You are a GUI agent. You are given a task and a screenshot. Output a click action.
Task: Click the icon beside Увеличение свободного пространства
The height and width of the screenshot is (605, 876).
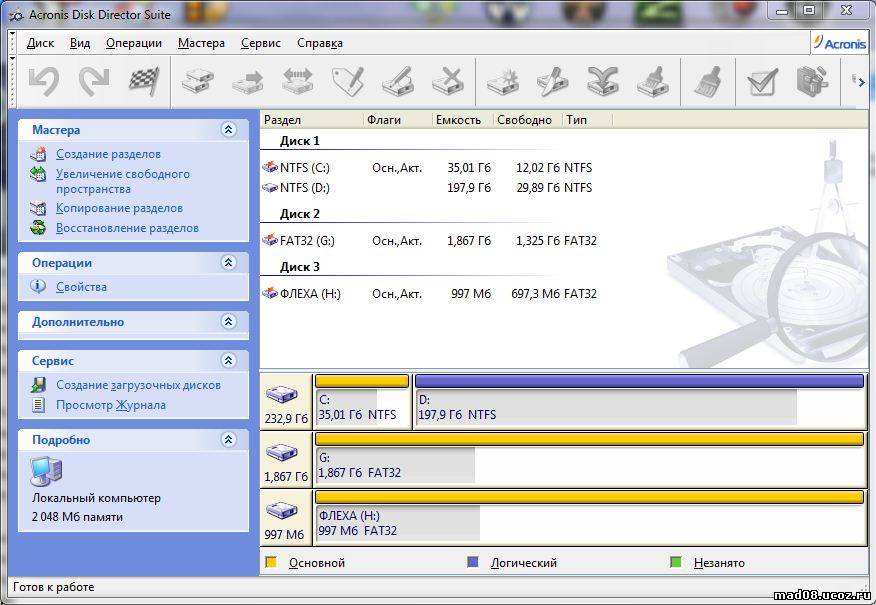pos(38,174)
